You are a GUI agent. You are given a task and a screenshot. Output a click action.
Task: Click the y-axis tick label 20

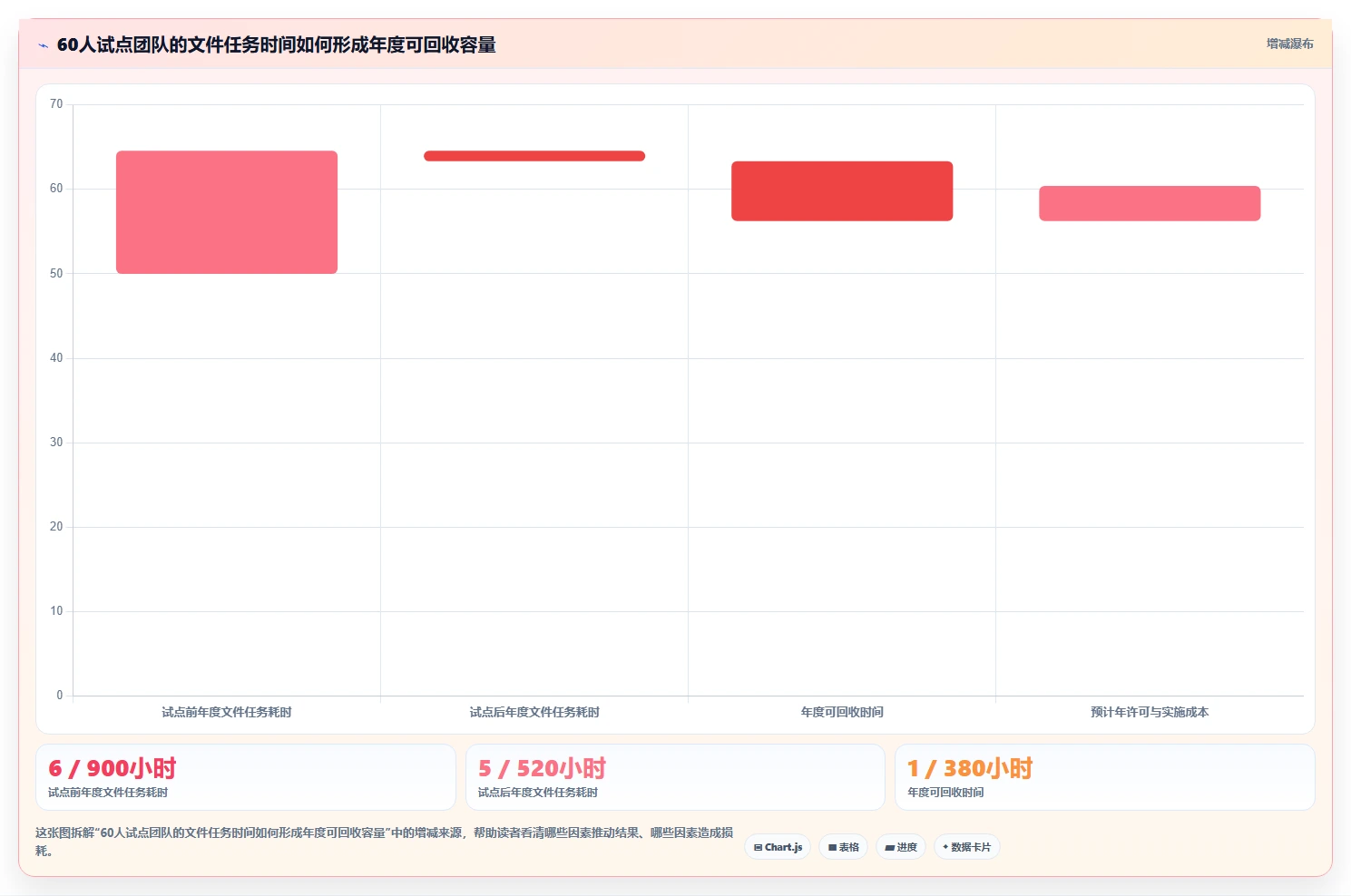point(56,527)
